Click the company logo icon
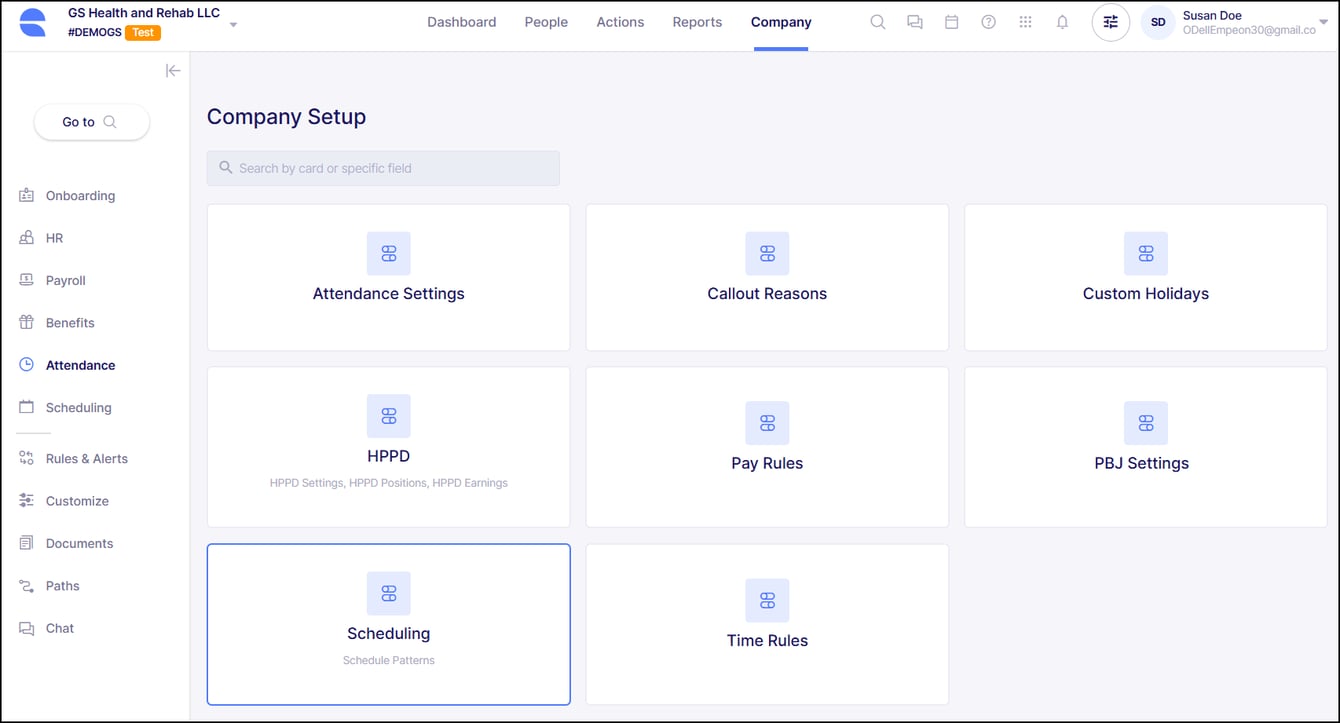The height and width of the screenshot is (723, 1340). pyautogui.click(x=33, y=22)
